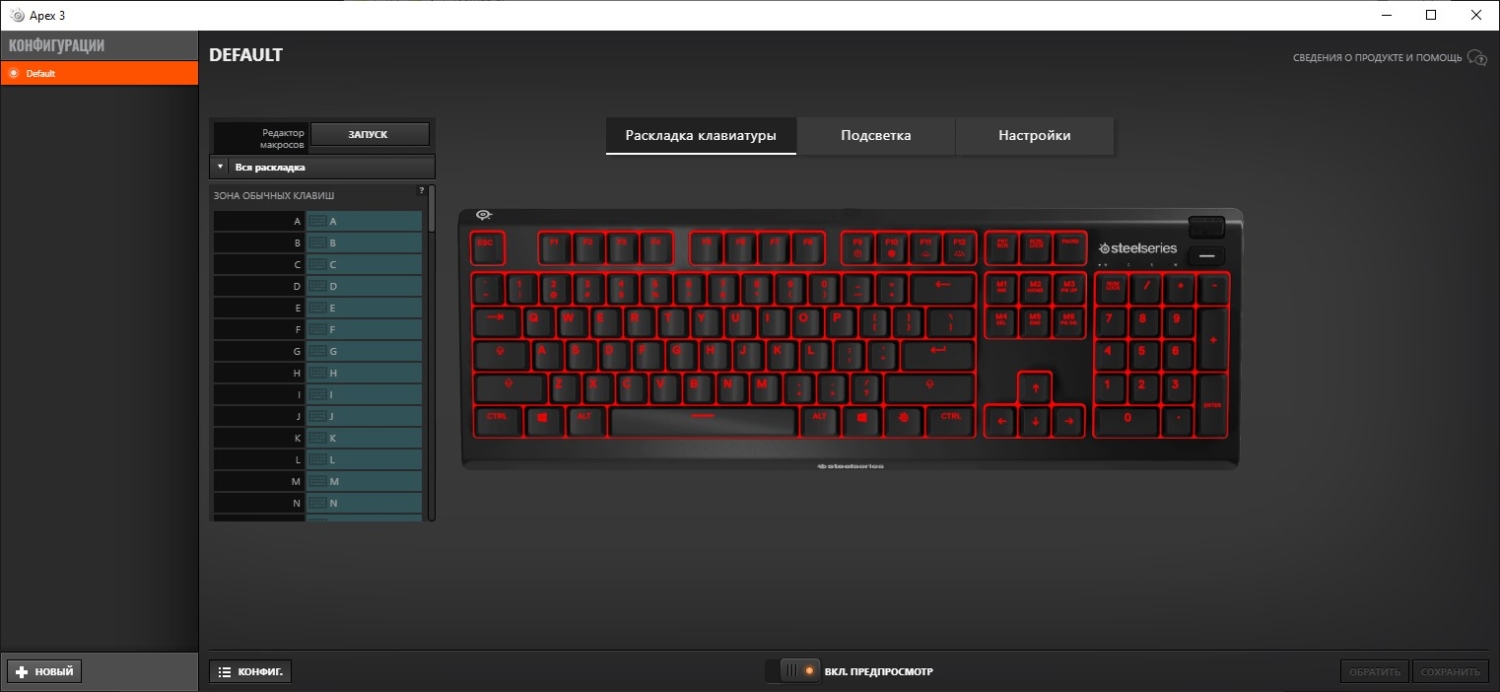The width and height of the screenshot is (1500, 692).
Task: Select the SteelSeries function key beside right CTRL
Action: 904,420
